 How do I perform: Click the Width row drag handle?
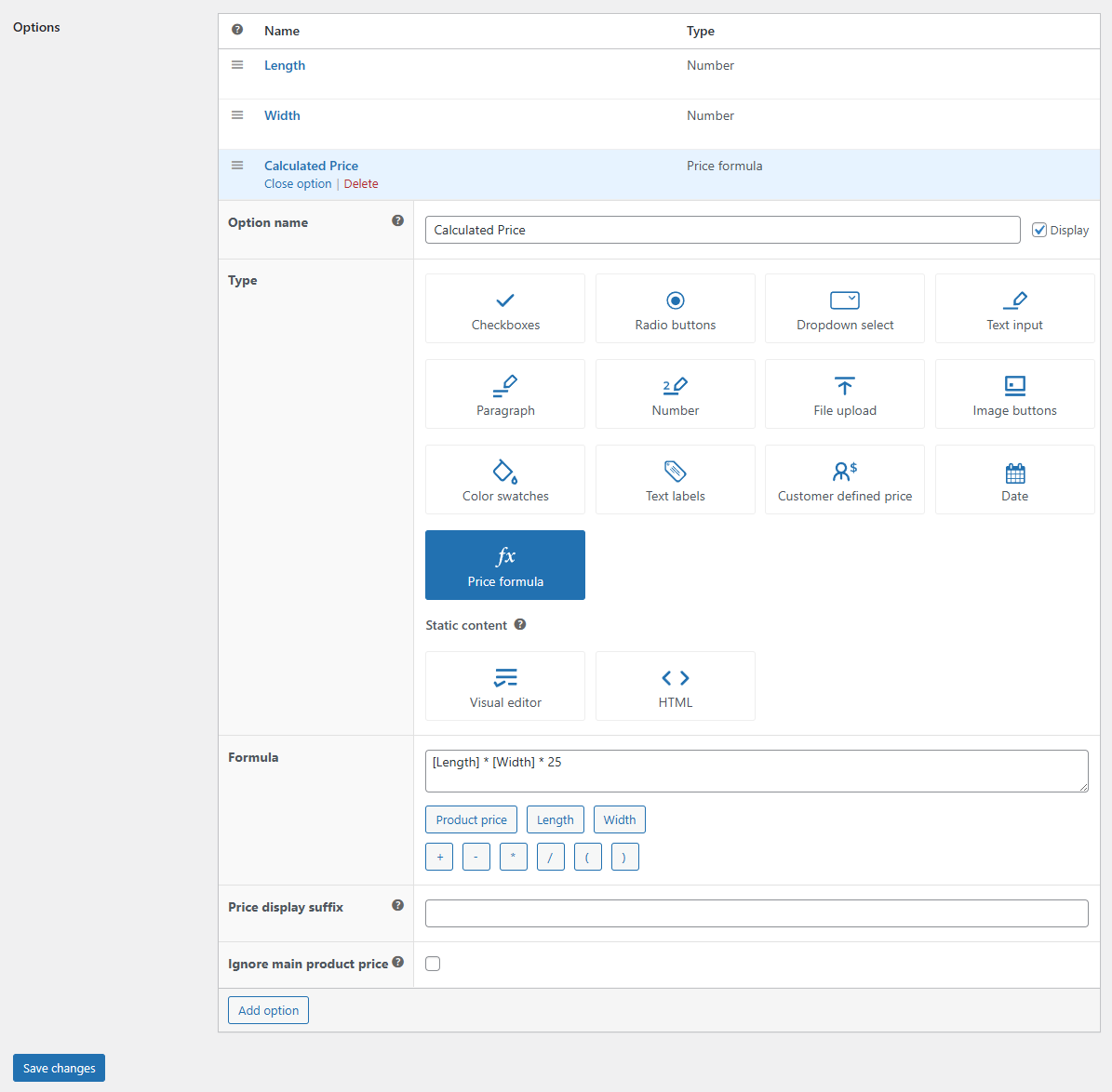coord(237,114)
